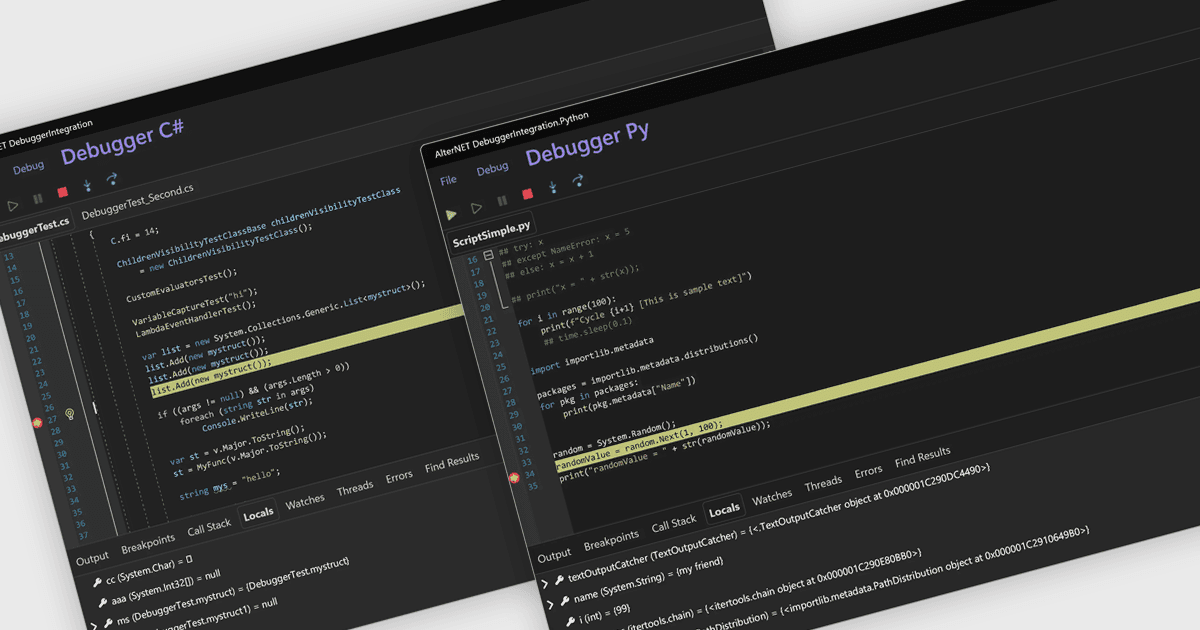Image resolution: width=1200 pixels, height=630 pixels.
Task: Open the Debug menu in Python window
Action: click(x=492, y=169)
